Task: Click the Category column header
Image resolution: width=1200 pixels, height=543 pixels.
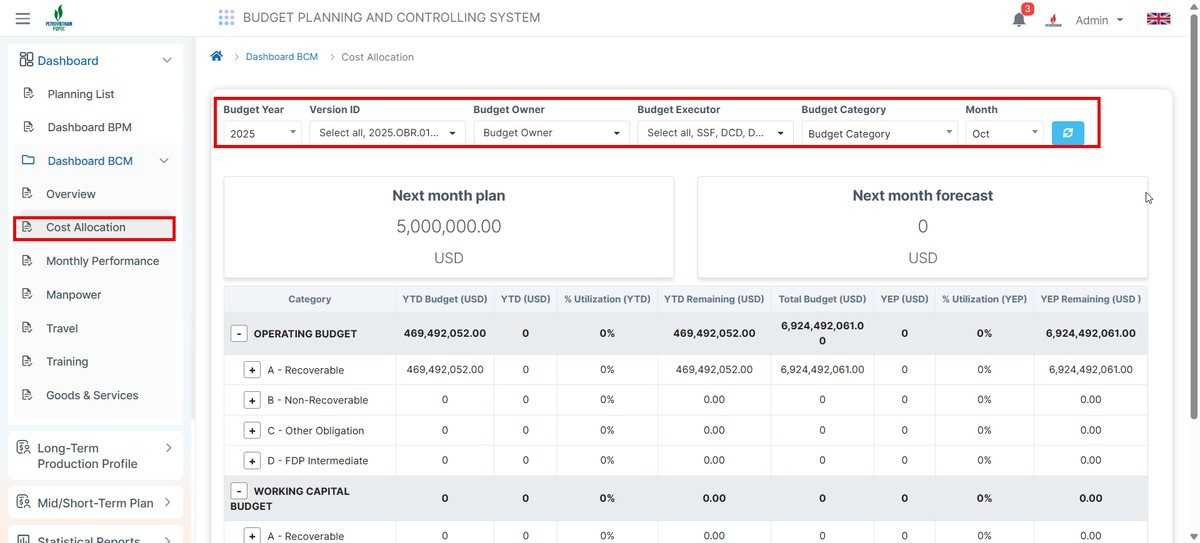Action: [310, 299]
